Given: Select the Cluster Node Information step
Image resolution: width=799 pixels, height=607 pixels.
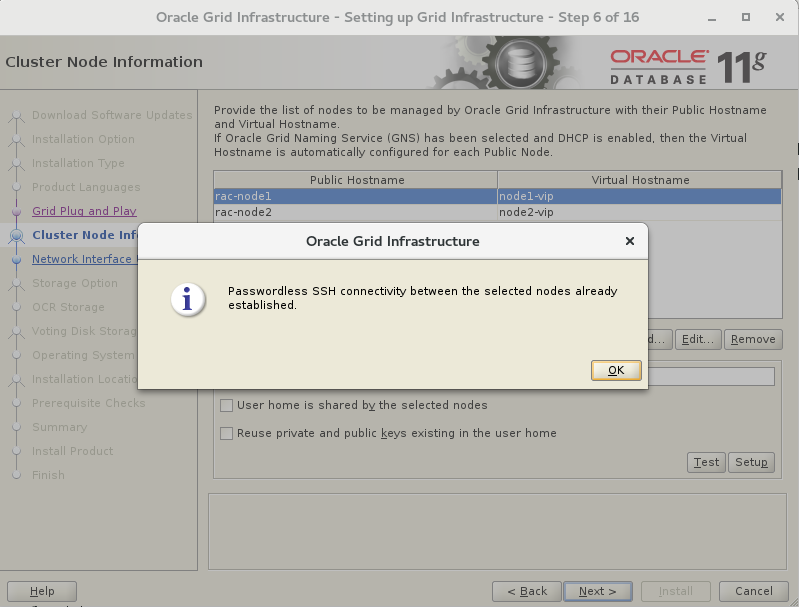Looking at the screenshot, I should click(x=85, y=235).
